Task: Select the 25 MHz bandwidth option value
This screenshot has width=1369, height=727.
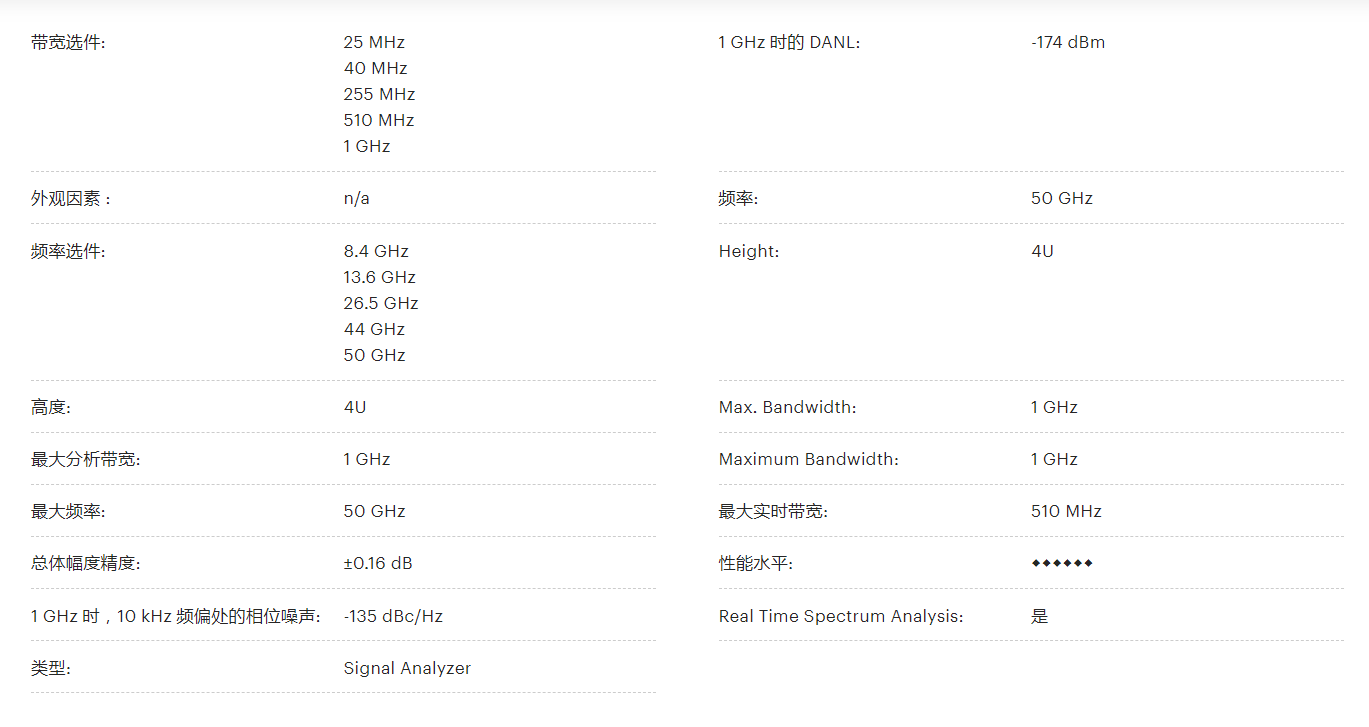Action: click(374, 42)
